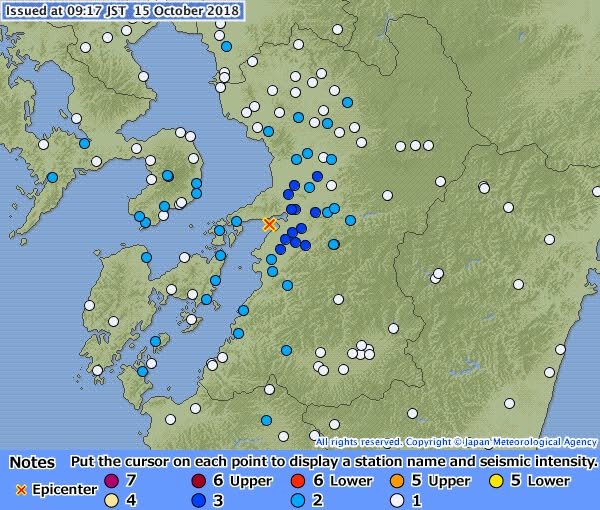This screenshot has width=600, height=510.
Task: Click the dark blue intensity 3 legend circle
Action: click(x=200, y=499)
